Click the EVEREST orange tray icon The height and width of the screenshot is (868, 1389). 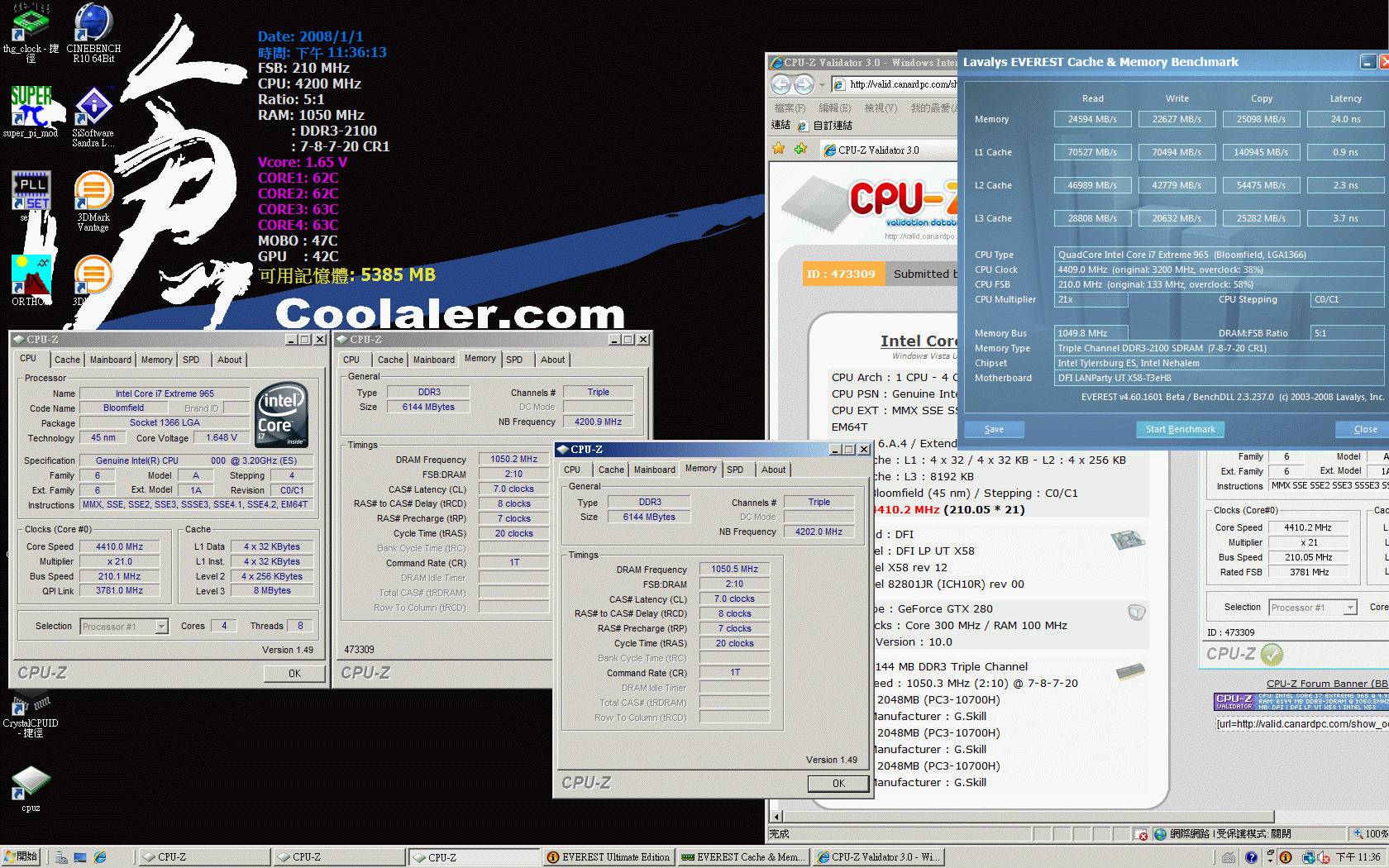1286,857
